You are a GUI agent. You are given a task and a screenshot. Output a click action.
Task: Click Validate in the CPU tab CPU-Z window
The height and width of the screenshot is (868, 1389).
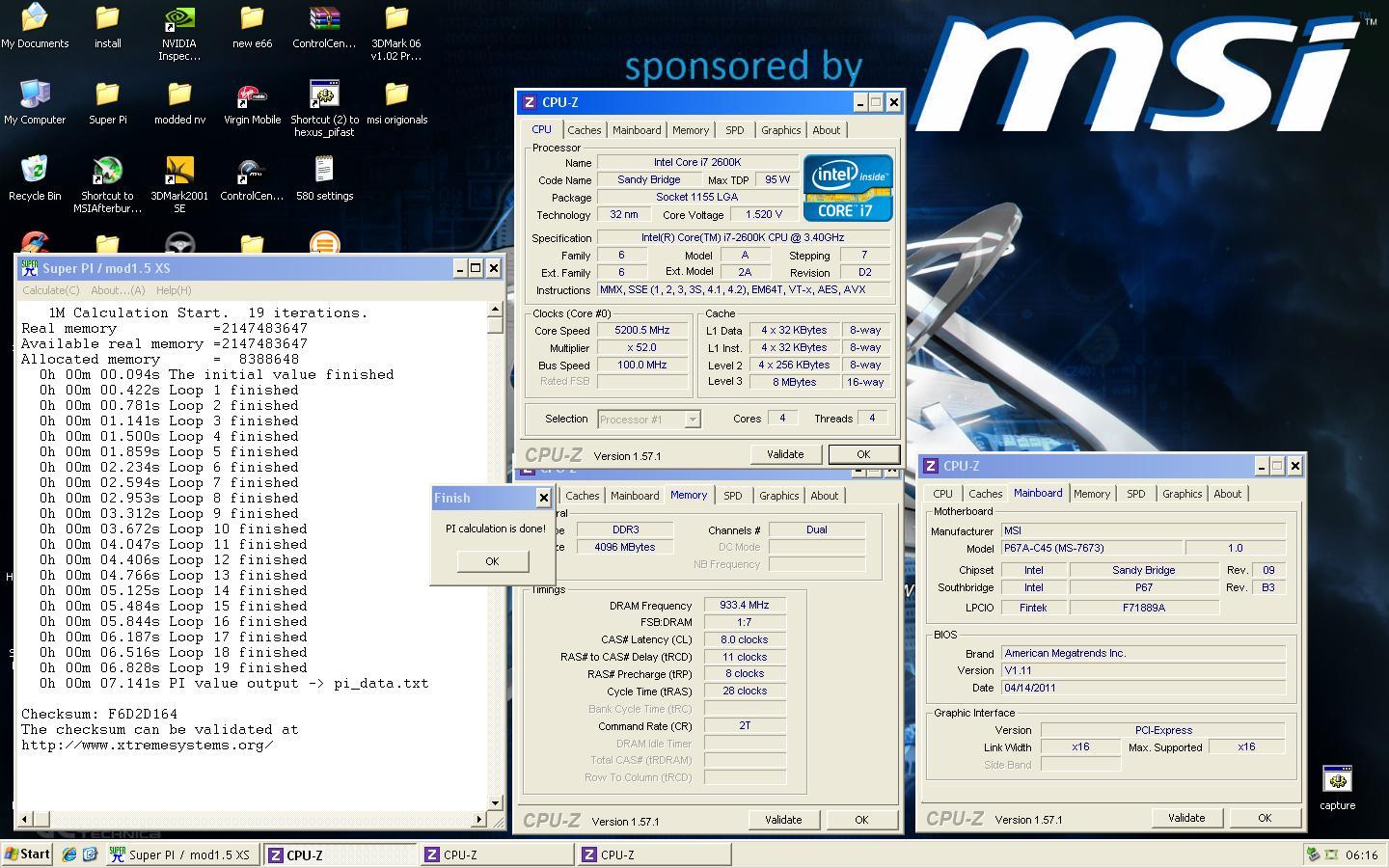click(x=785, y=454)
